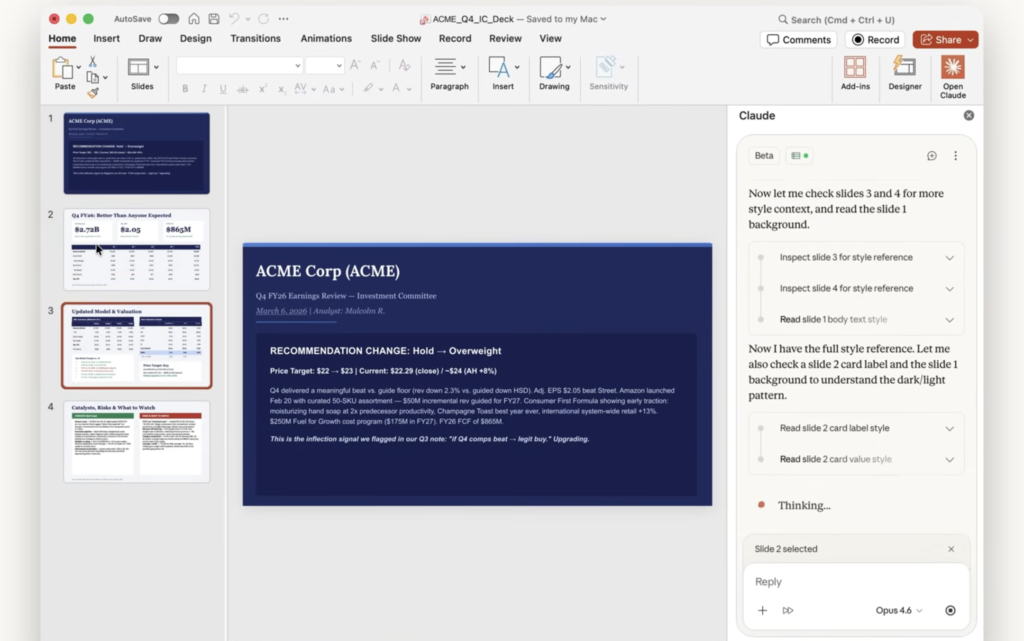Open the Claude panel vertical dots menu
Viewport: 1024px width, 641px height.
955,156
